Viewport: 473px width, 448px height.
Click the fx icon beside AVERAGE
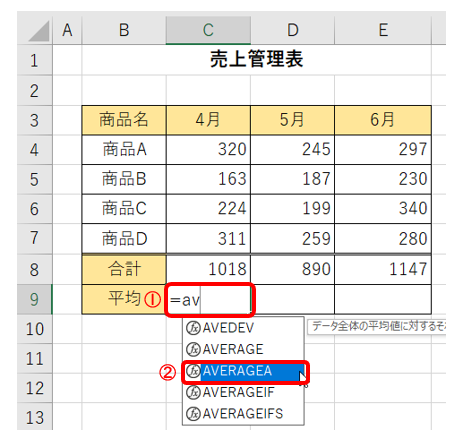click(x=193, y=349)
